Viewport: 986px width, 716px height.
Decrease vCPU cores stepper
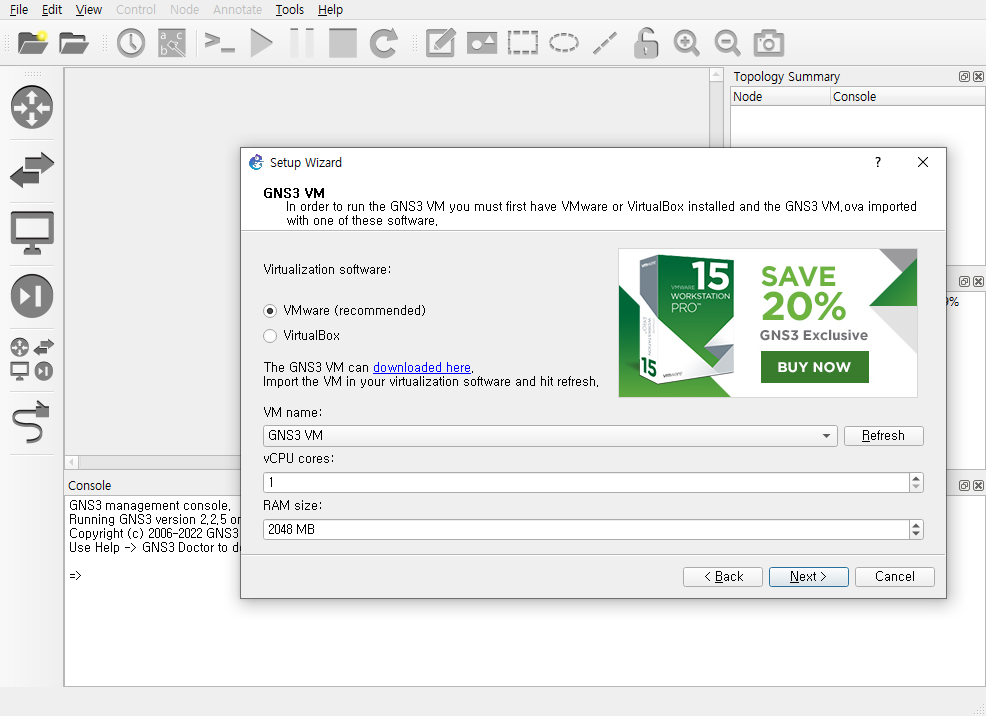pos(916,487)
